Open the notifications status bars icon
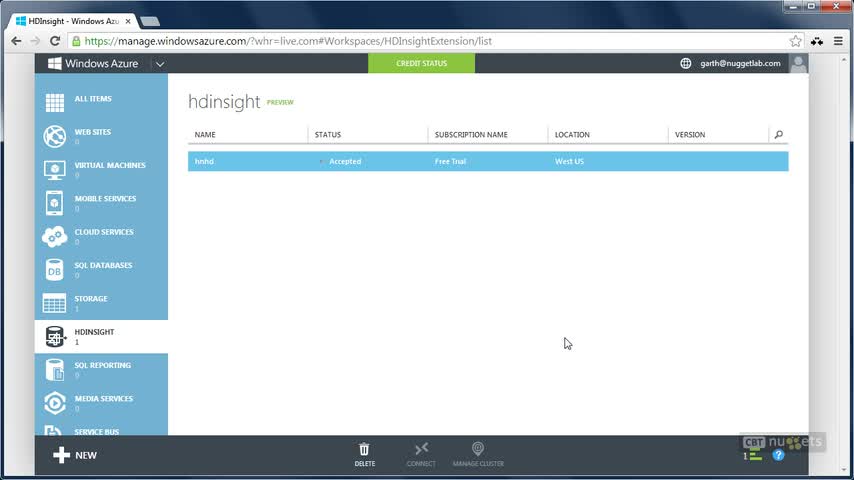The height and width of the screenshot is (480, 854). (753, 456)
